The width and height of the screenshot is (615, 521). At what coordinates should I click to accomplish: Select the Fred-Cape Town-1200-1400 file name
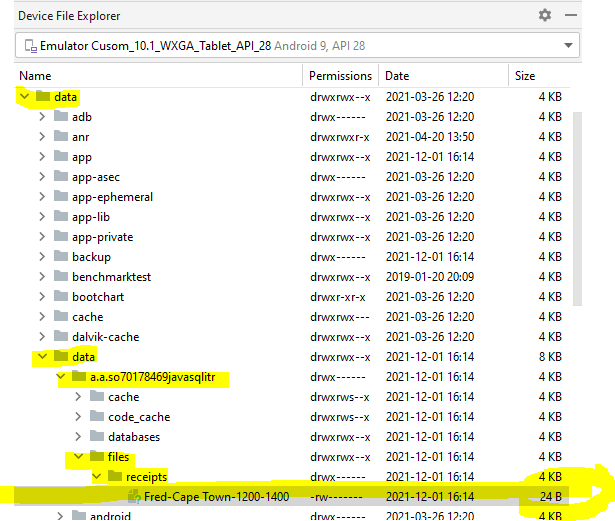(x=217, y=497)
